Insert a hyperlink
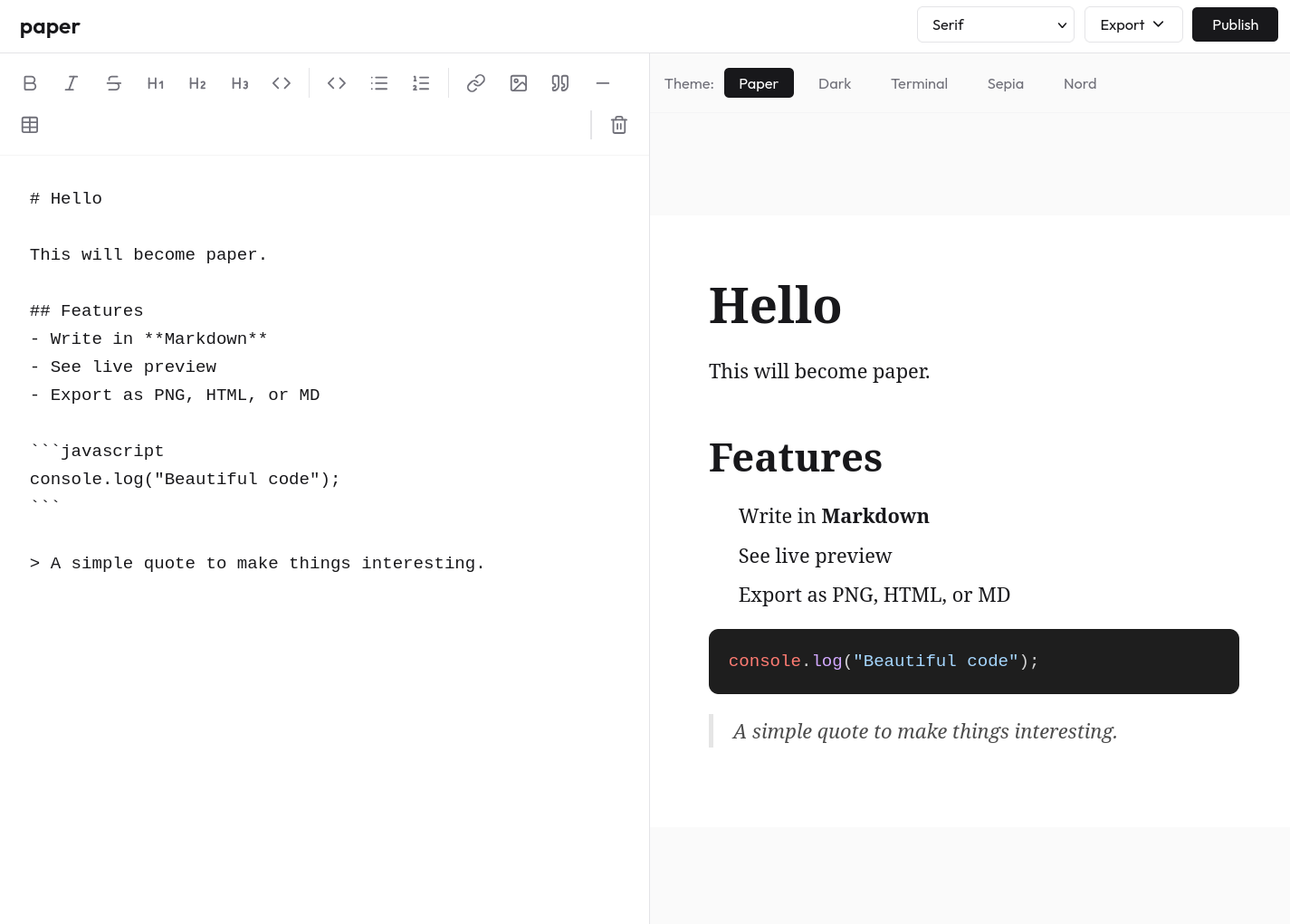This screenshot has width=1290, height=924. 476,83
